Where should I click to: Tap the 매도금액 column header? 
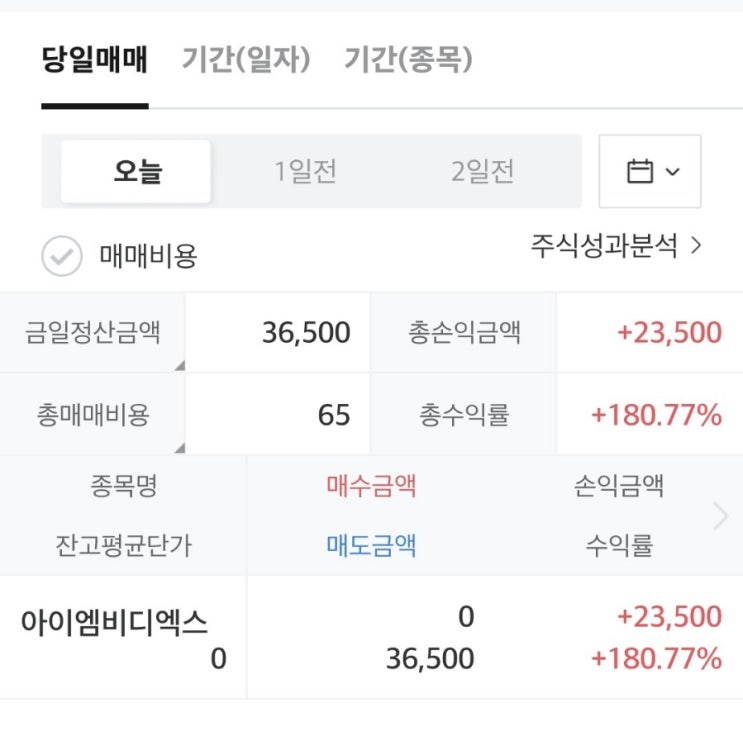(x=371, y=545)
